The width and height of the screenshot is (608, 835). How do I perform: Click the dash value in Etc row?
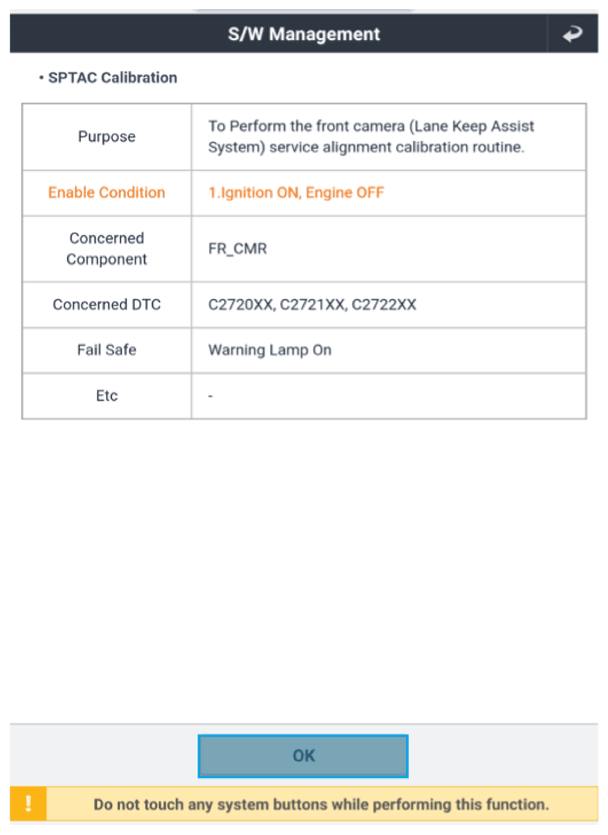pyautogui.click(x=210, y=396)
